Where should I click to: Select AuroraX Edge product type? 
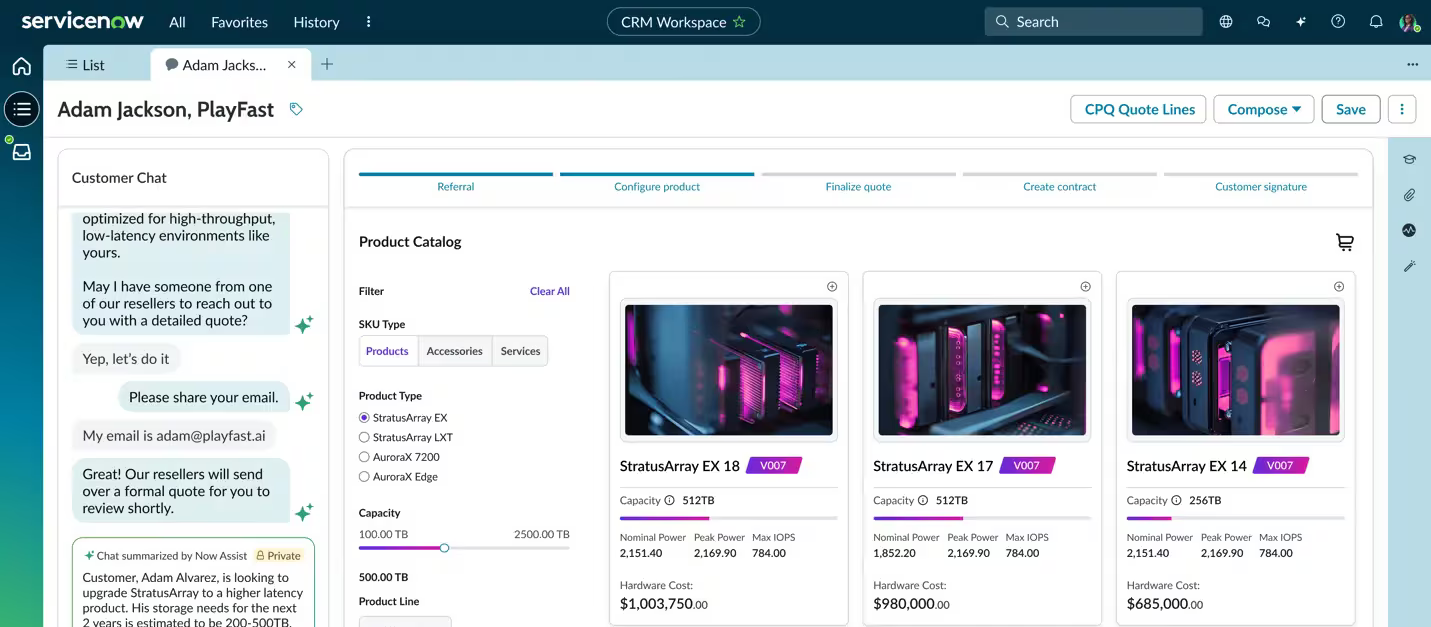pos(364,477)
